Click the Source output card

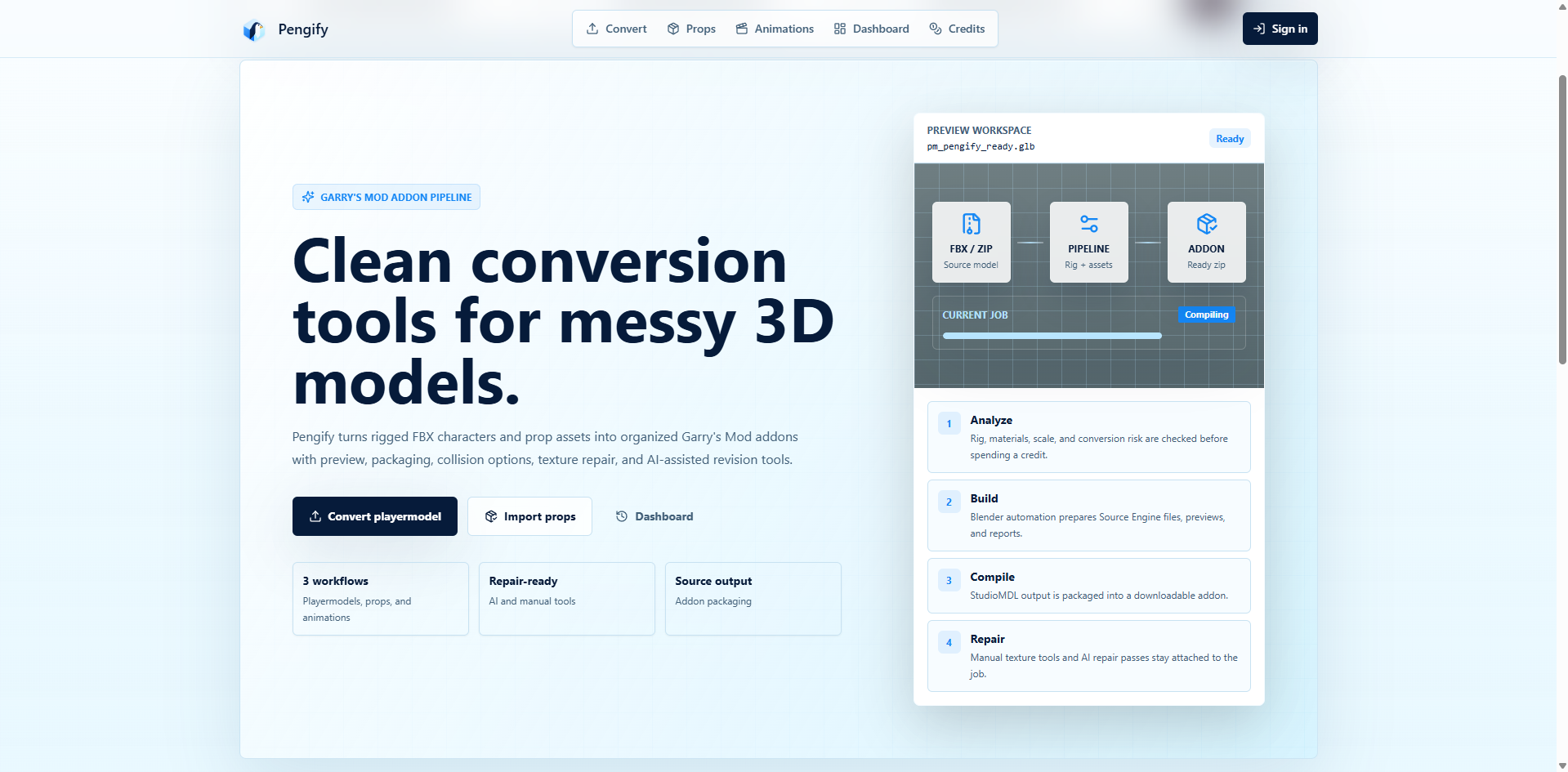[x=753, y=599]
